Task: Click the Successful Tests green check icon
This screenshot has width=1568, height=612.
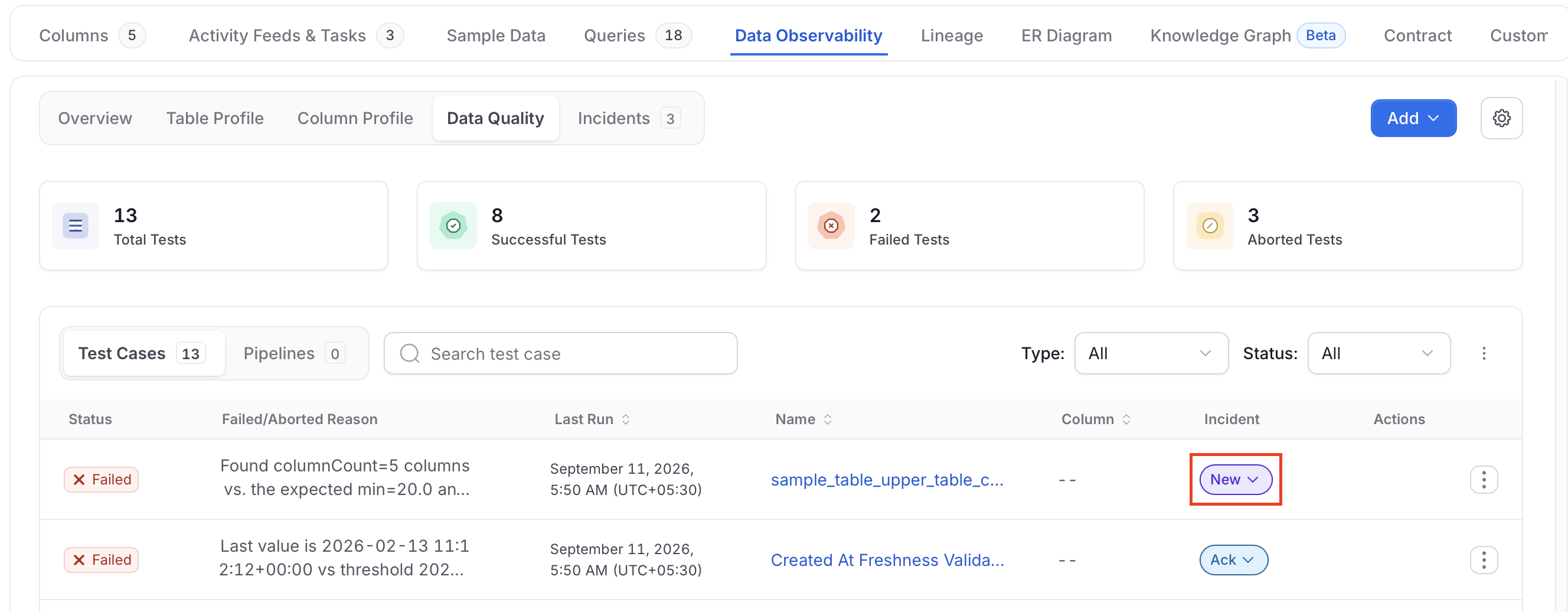Action: tap(453, 226)
